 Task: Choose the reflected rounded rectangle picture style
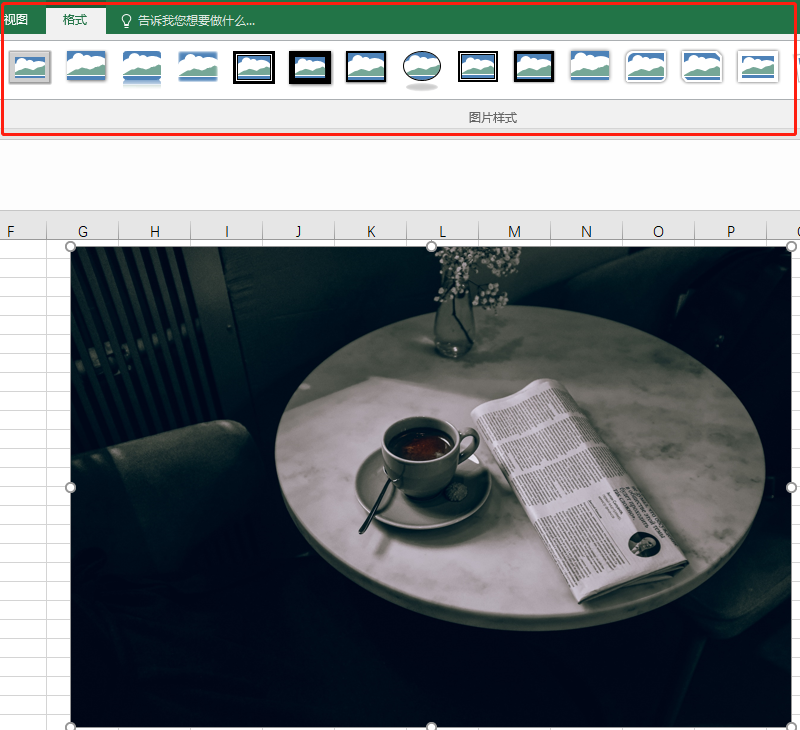[x=142, y=67]
